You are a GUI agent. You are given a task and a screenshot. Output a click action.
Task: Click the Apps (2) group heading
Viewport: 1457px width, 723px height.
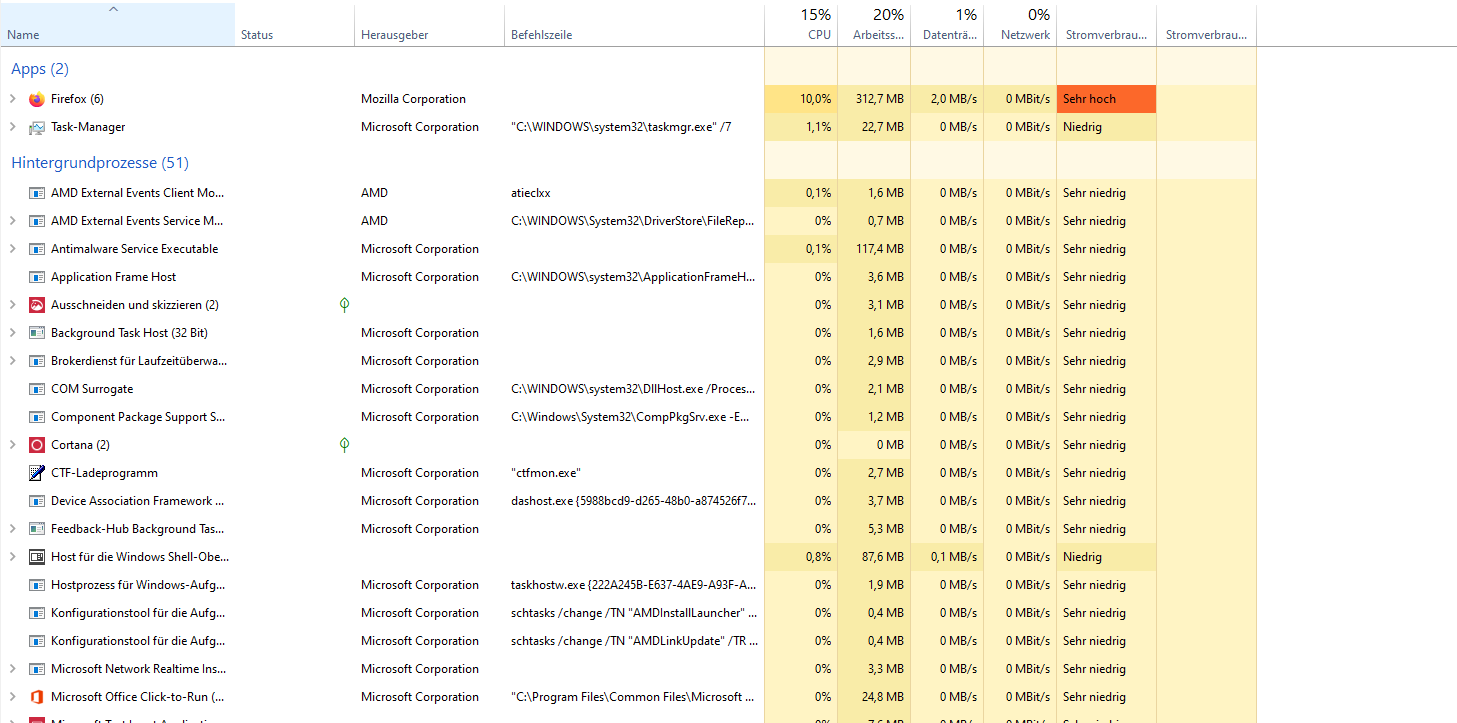coord(40,69)
